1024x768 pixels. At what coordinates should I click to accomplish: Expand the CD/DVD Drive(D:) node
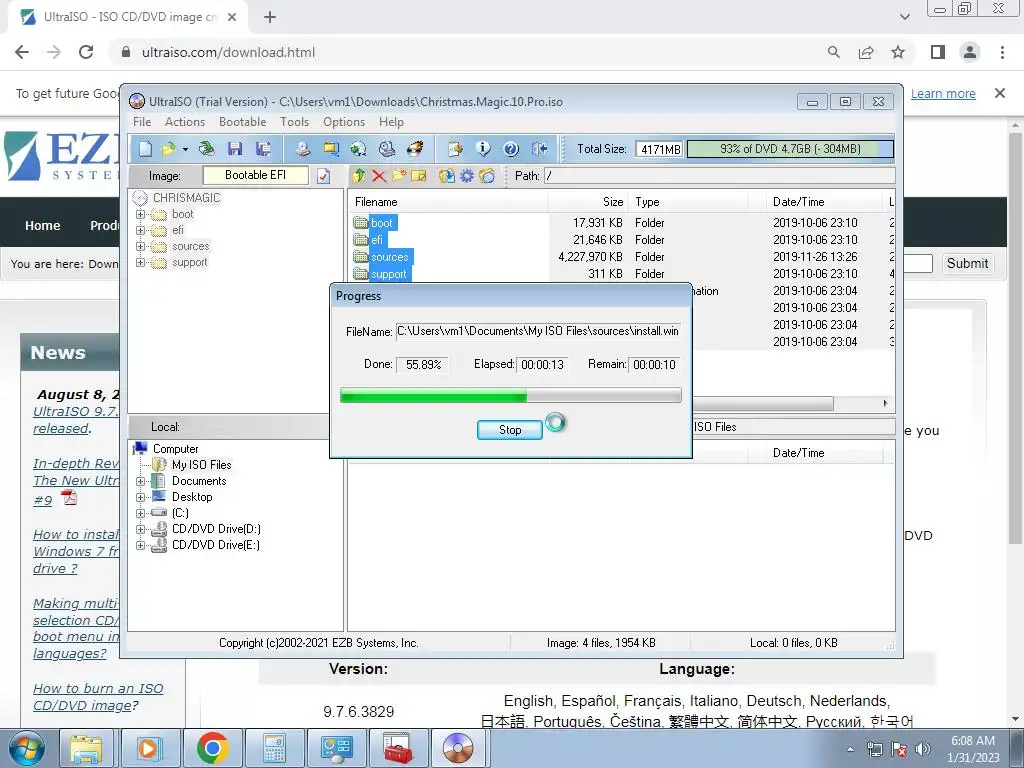click(140, 529)
